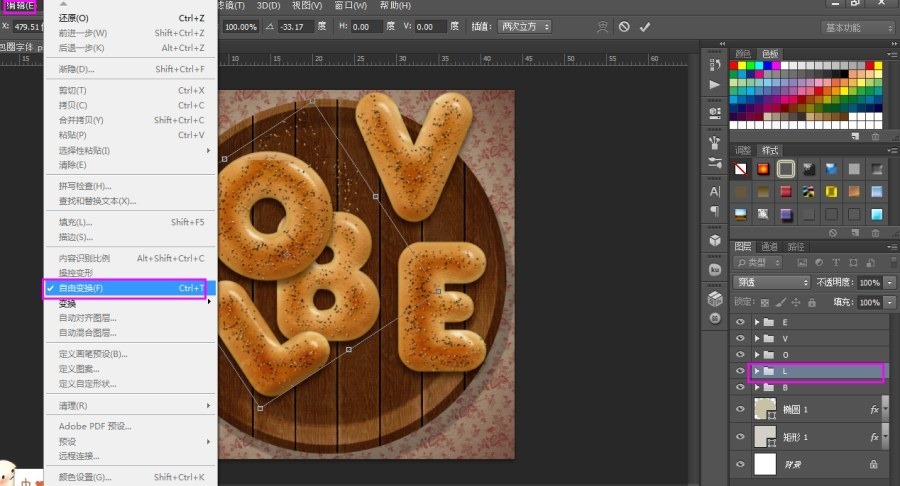
Task: Expand the L group folder
Action: (757, 371)
